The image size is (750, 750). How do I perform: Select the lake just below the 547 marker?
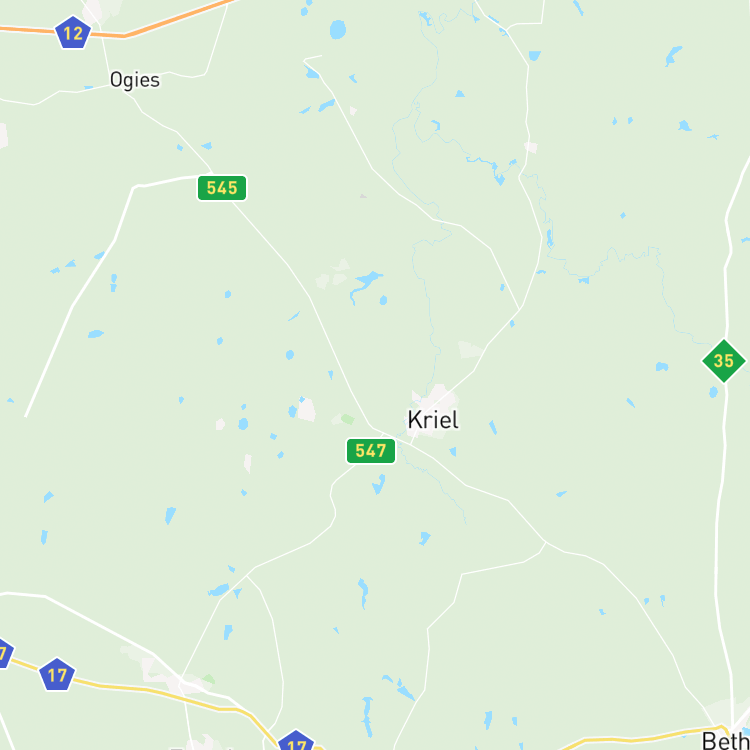pyautogui.click(x=378, y=485)
